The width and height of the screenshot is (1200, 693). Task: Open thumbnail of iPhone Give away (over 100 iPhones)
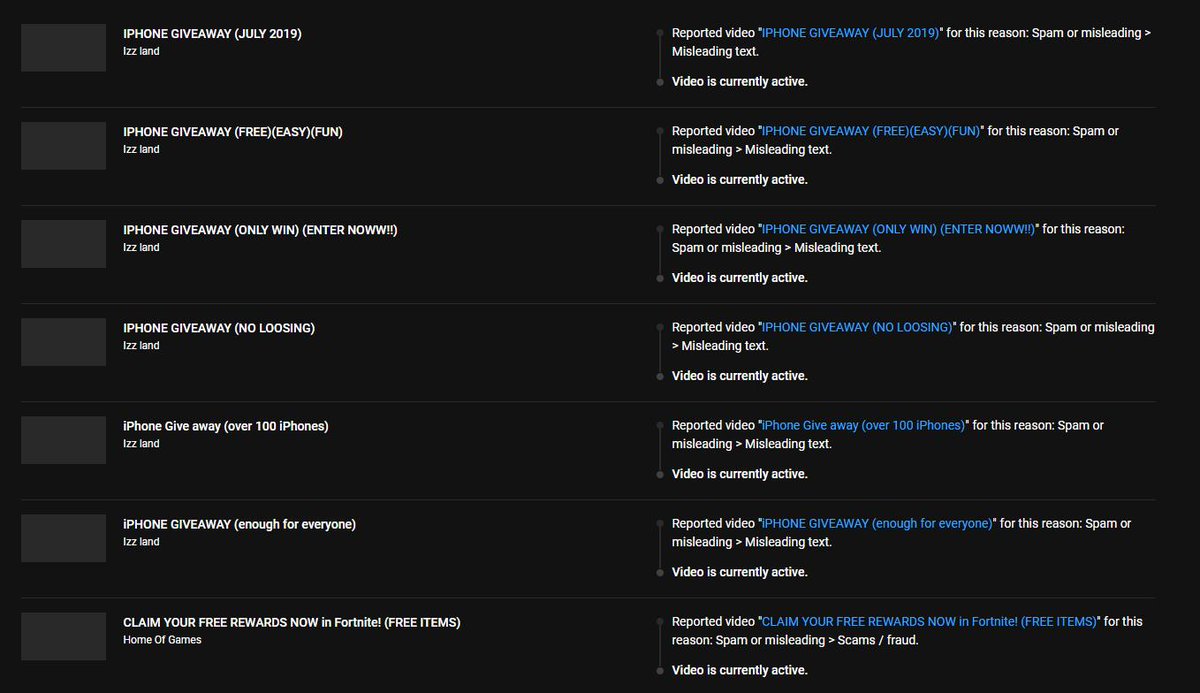63,440
